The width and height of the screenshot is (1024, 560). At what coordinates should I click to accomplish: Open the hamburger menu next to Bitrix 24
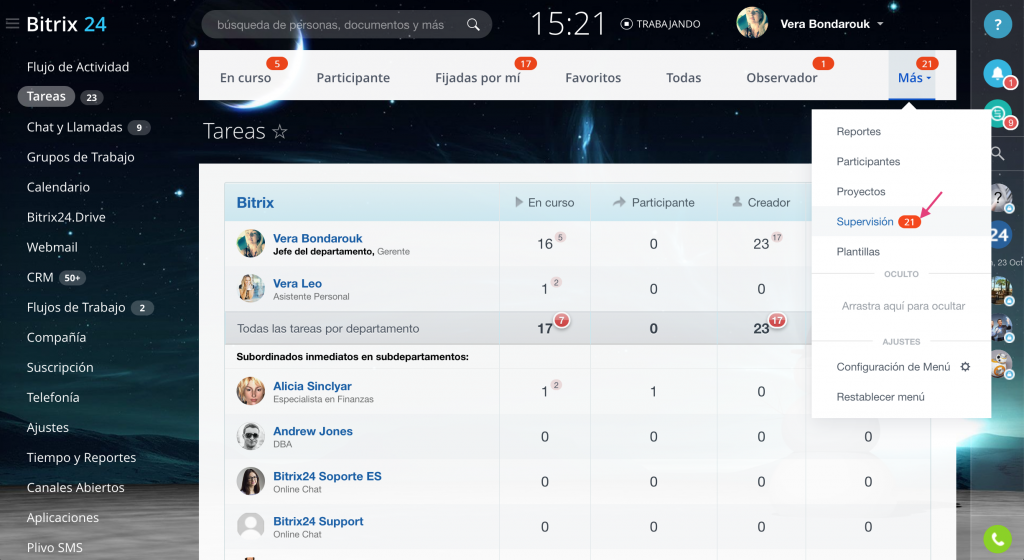[x=12, y=24]
